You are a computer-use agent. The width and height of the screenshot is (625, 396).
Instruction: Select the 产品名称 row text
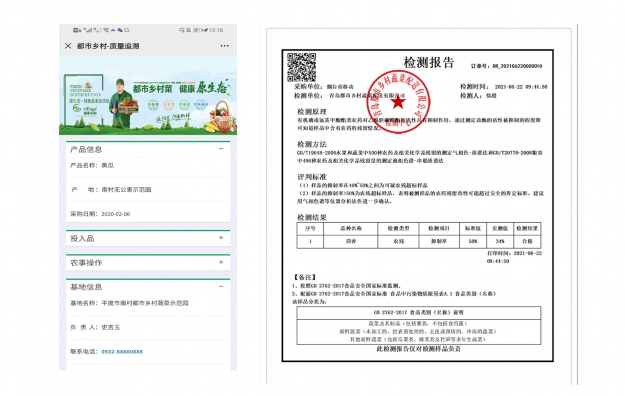tap(92, 165)
